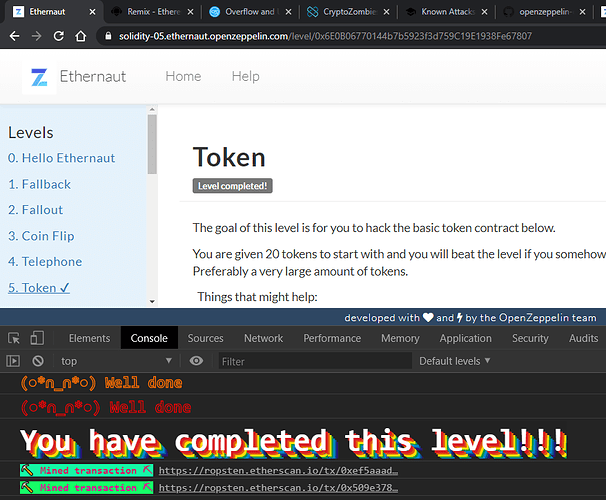
Task: Open level 1. Fallback
Action: coord(39,184)
